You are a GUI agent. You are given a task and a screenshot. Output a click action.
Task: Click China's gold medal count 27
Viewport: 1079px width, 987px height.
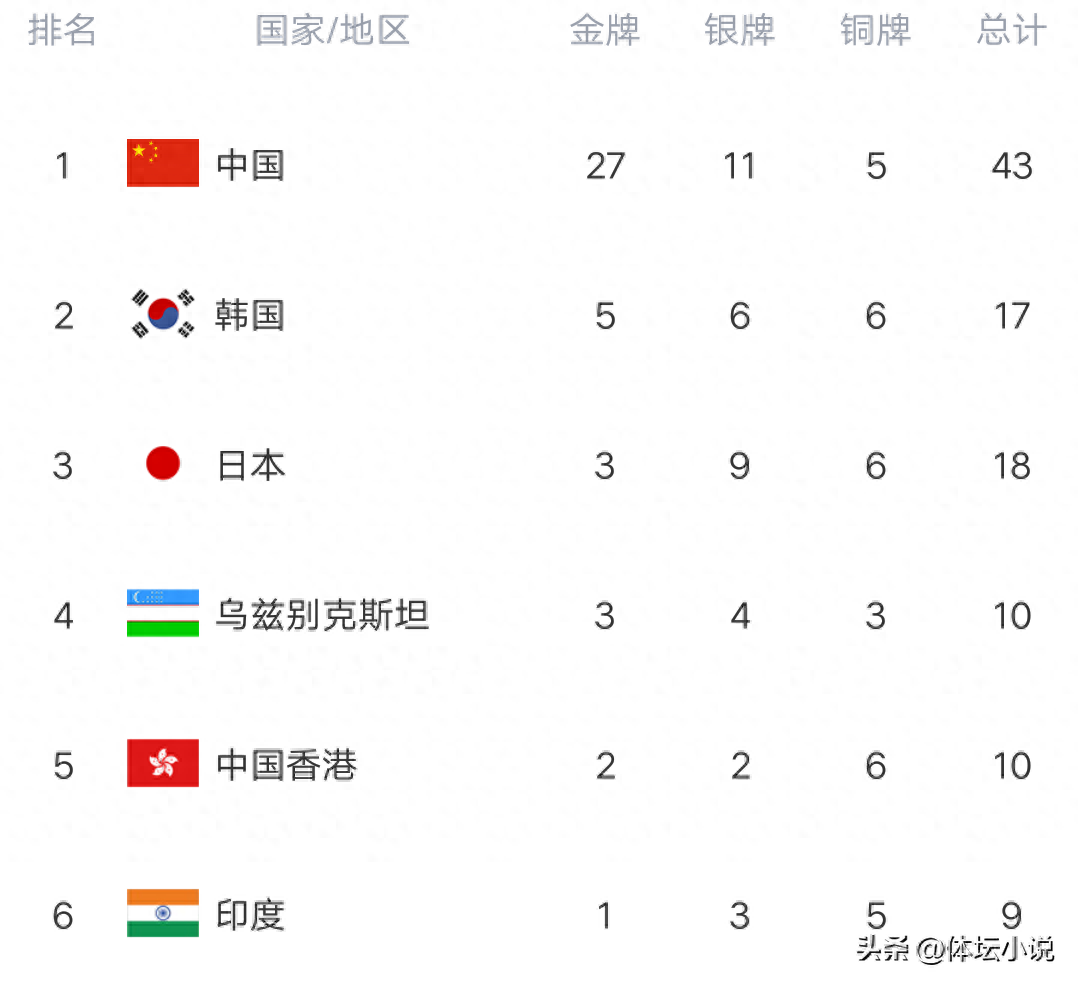606,167
